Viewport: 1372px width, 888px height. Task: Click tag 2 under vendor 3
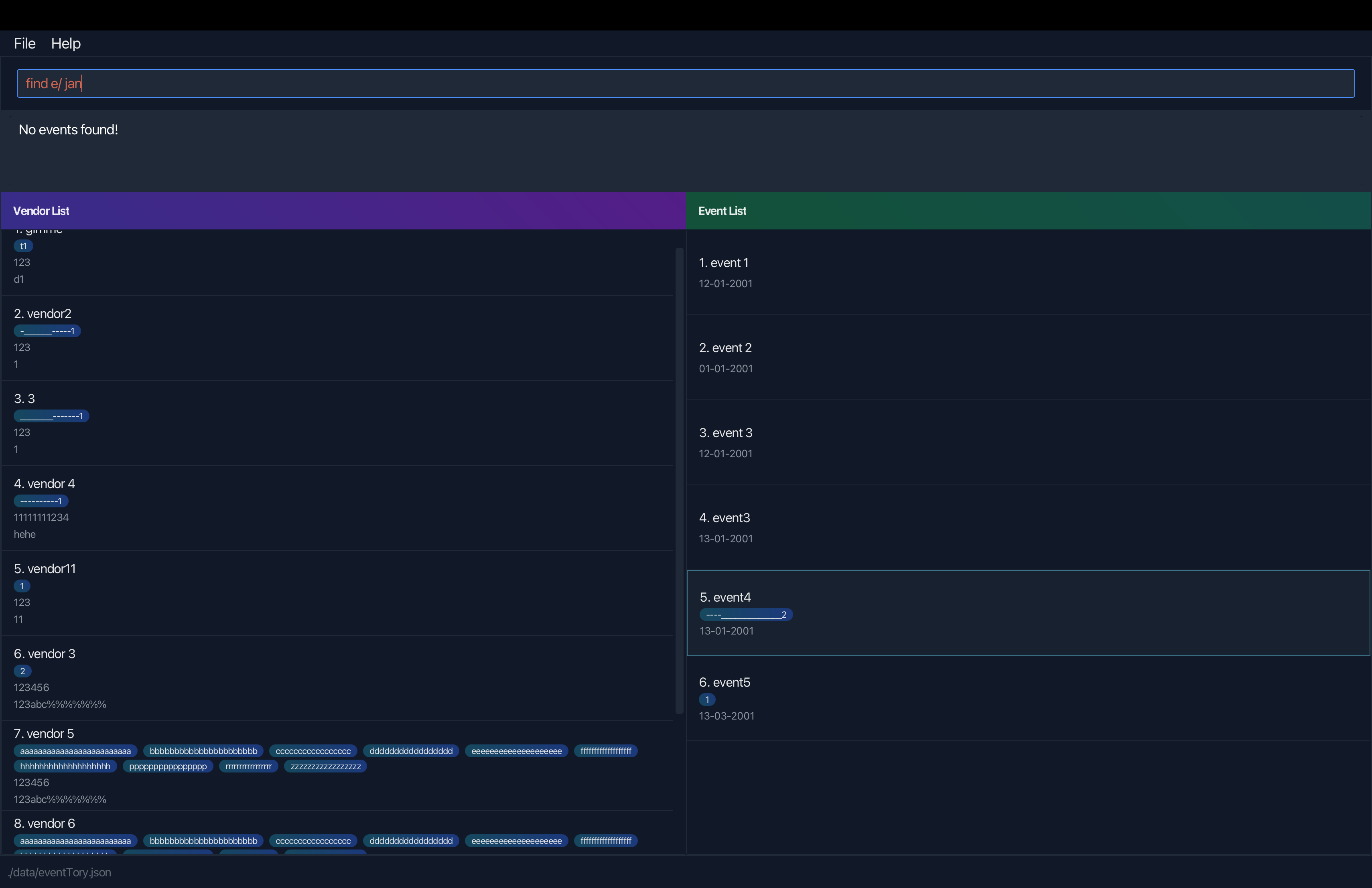(x=22, y=671)
